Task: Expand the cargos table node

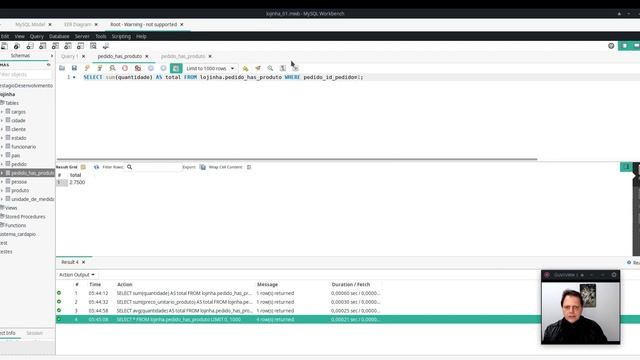Action: tap(2, 111)
